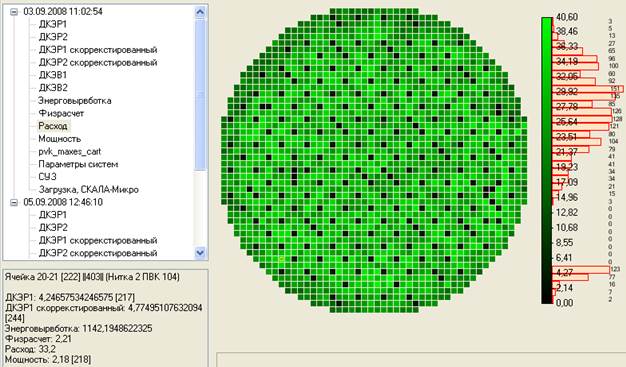
Task: Open Загрузка, СКАЛА-Микро item
Action: pos(89,190)
